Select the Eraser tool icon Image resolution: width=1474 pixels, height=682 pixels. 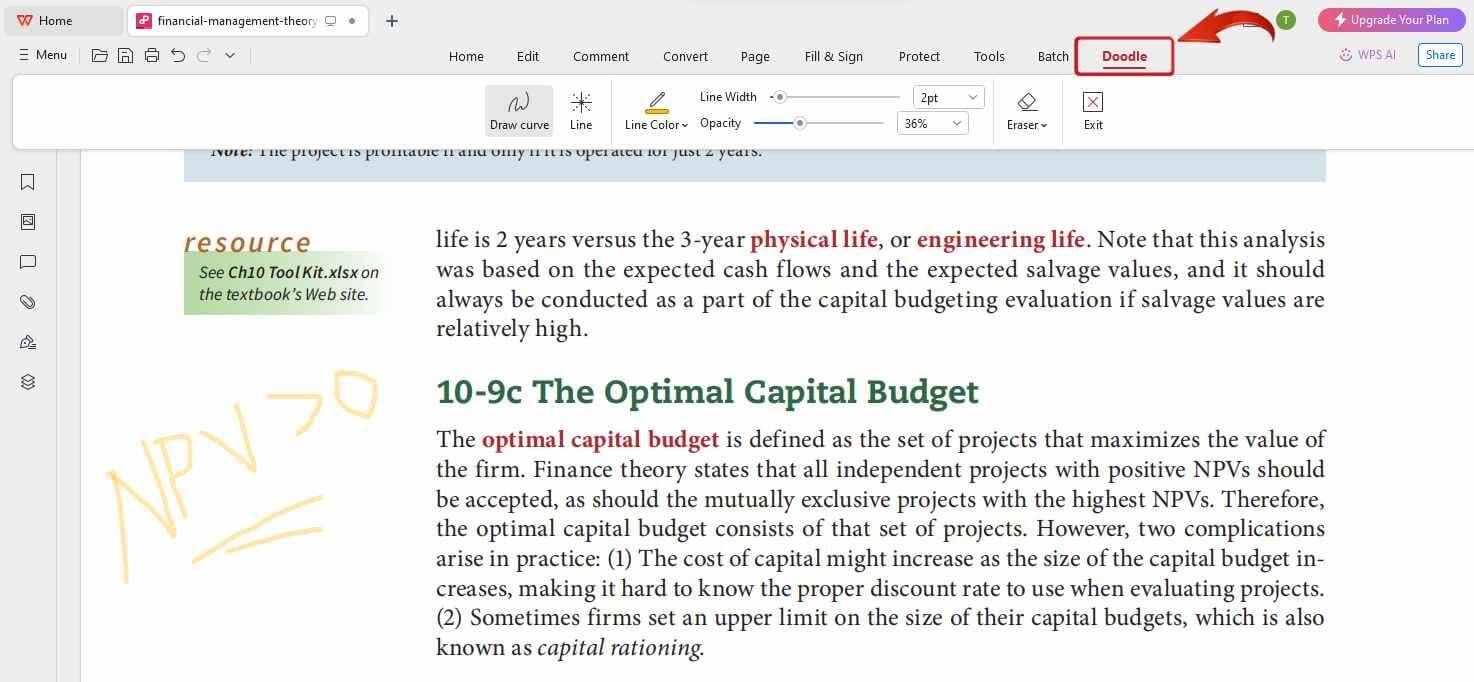coord(1027,102)
